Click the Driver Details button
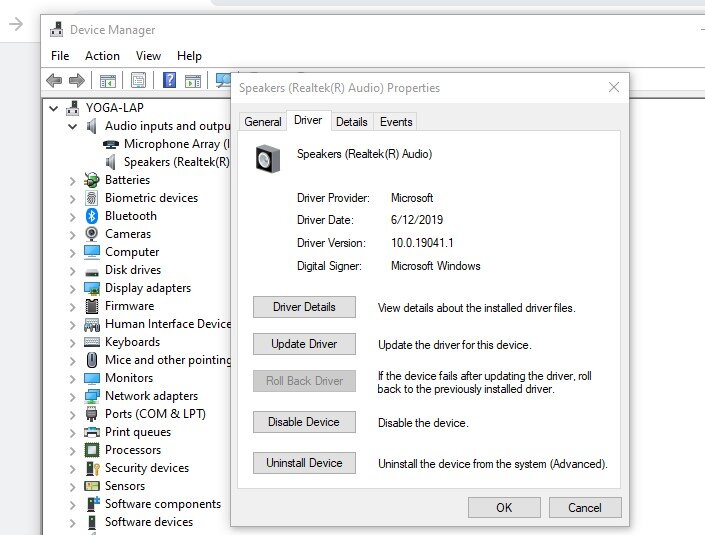705x535 pixels. click(304, 307)
